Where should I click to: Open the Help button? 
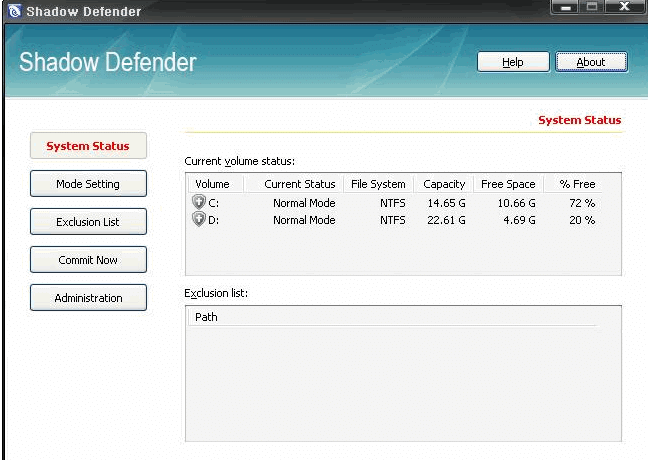pyautogui.click(x=513, y=62)
